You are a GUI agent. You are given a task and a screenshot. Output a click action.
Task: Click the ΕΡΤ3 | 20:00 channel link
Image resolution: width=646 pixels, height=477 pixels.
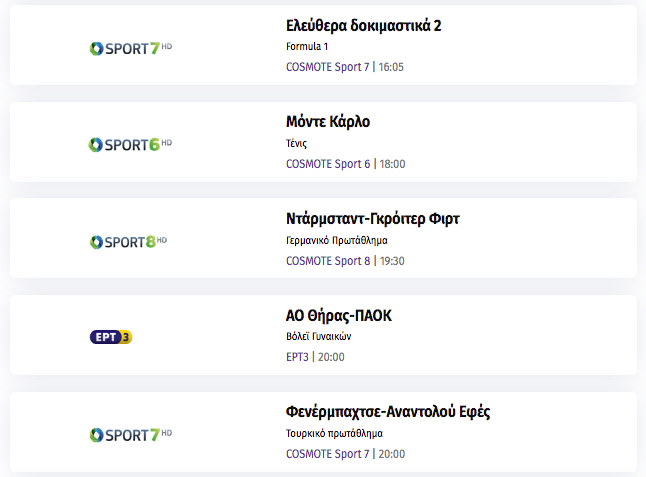[x=315, y=357]
